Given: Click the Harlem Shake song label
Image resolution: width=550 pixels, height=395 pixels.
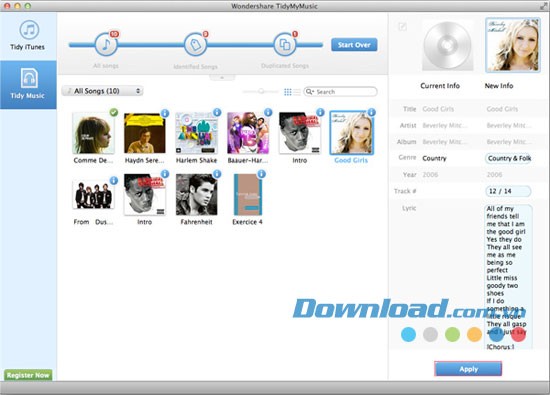Looking at the screenshot, I should [x=196, y=160].
